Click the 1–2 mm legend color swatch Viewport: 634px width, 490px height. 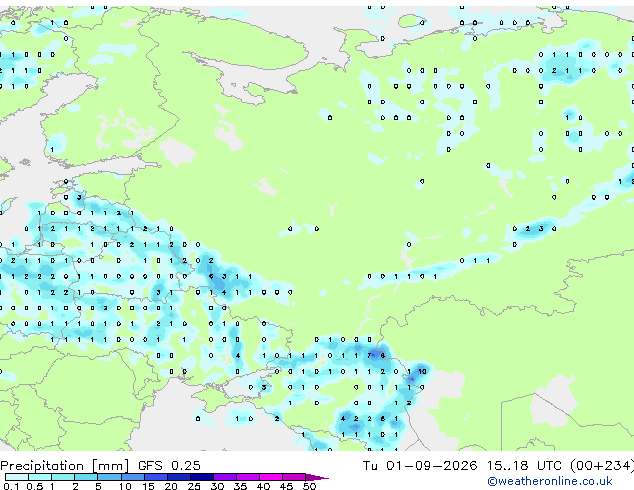pyautogui.click(x=63, y=477)
